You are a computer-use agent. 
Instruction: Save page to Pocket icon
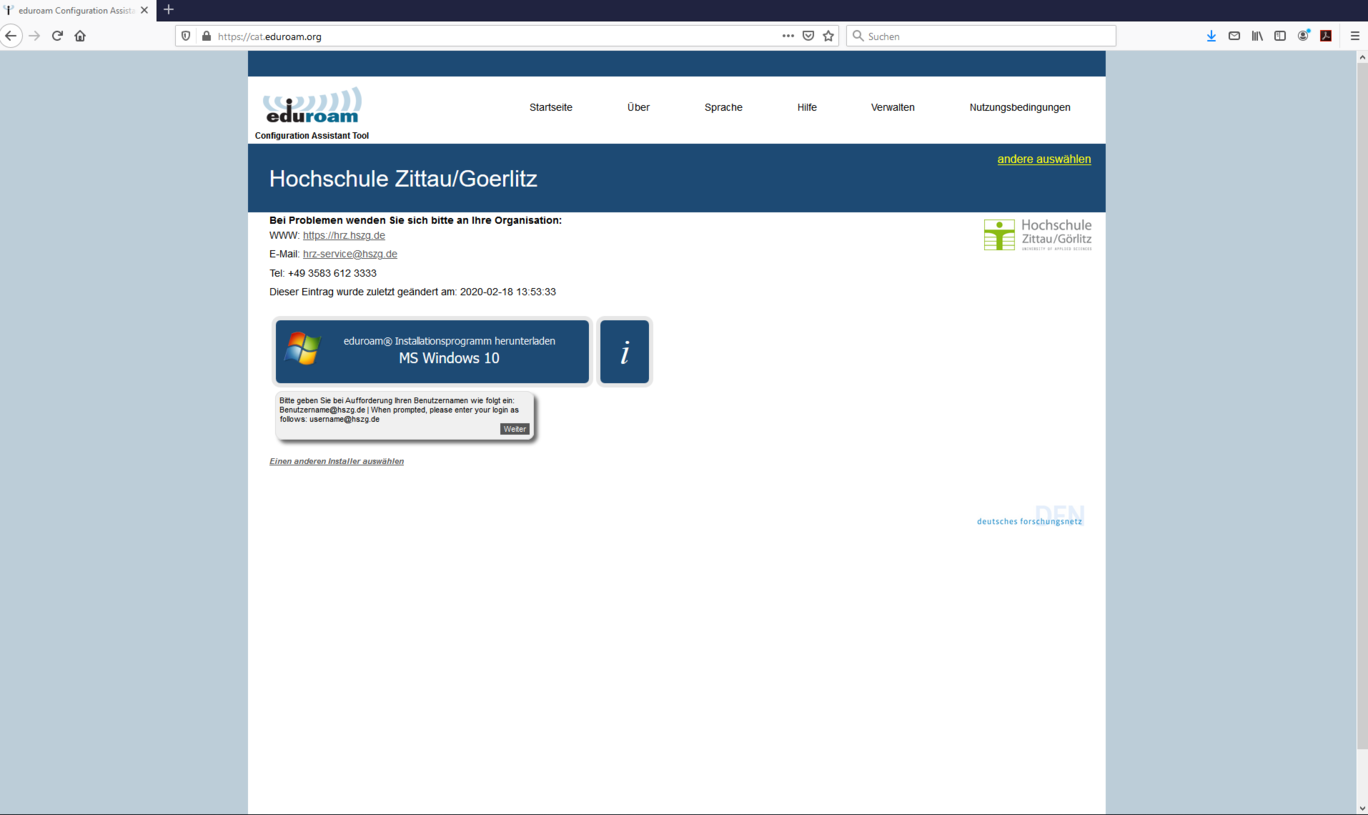(808, 36)
